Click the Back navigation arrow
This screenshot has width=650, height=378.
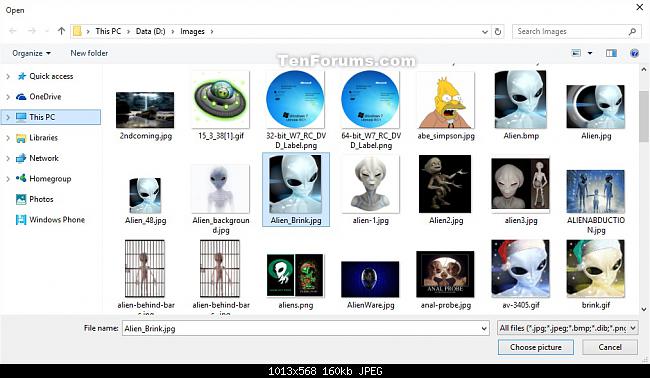pyautogui.click(x=13, y=31)
